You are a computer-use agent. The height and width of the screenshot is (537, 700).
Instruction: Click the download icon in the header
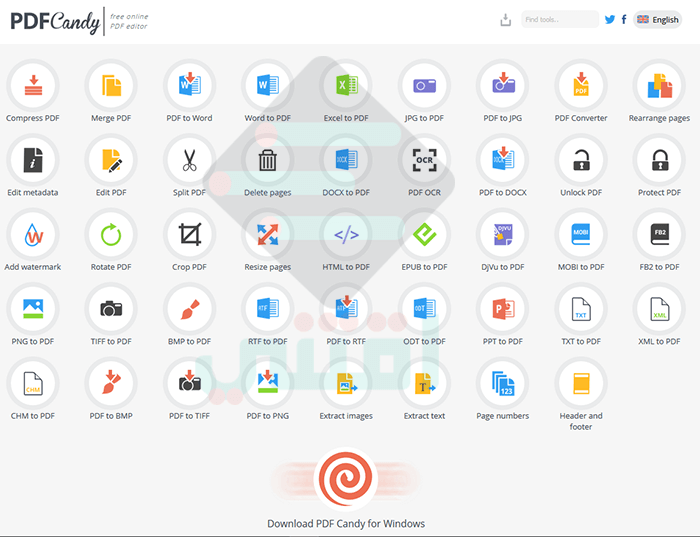point(505,20)
